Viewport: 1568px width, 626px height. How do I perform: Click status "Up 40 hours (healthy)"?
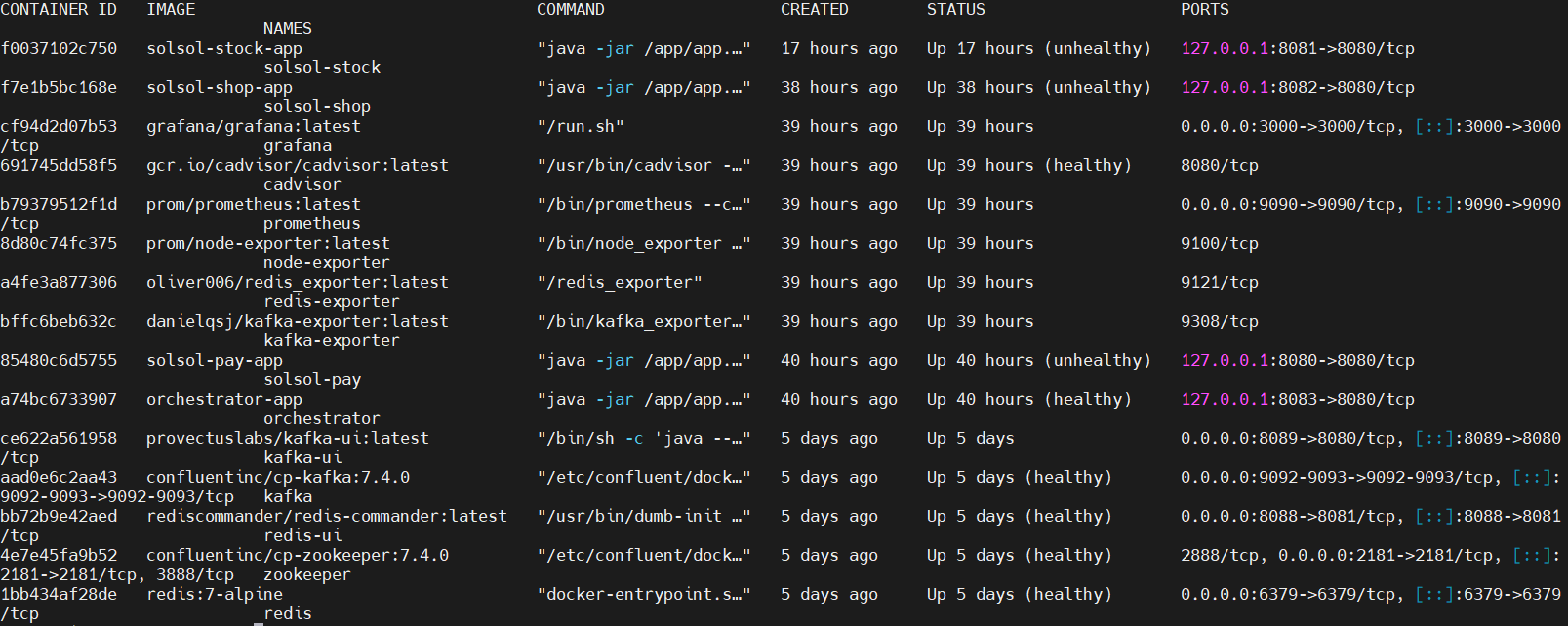tap(1029, 400)
